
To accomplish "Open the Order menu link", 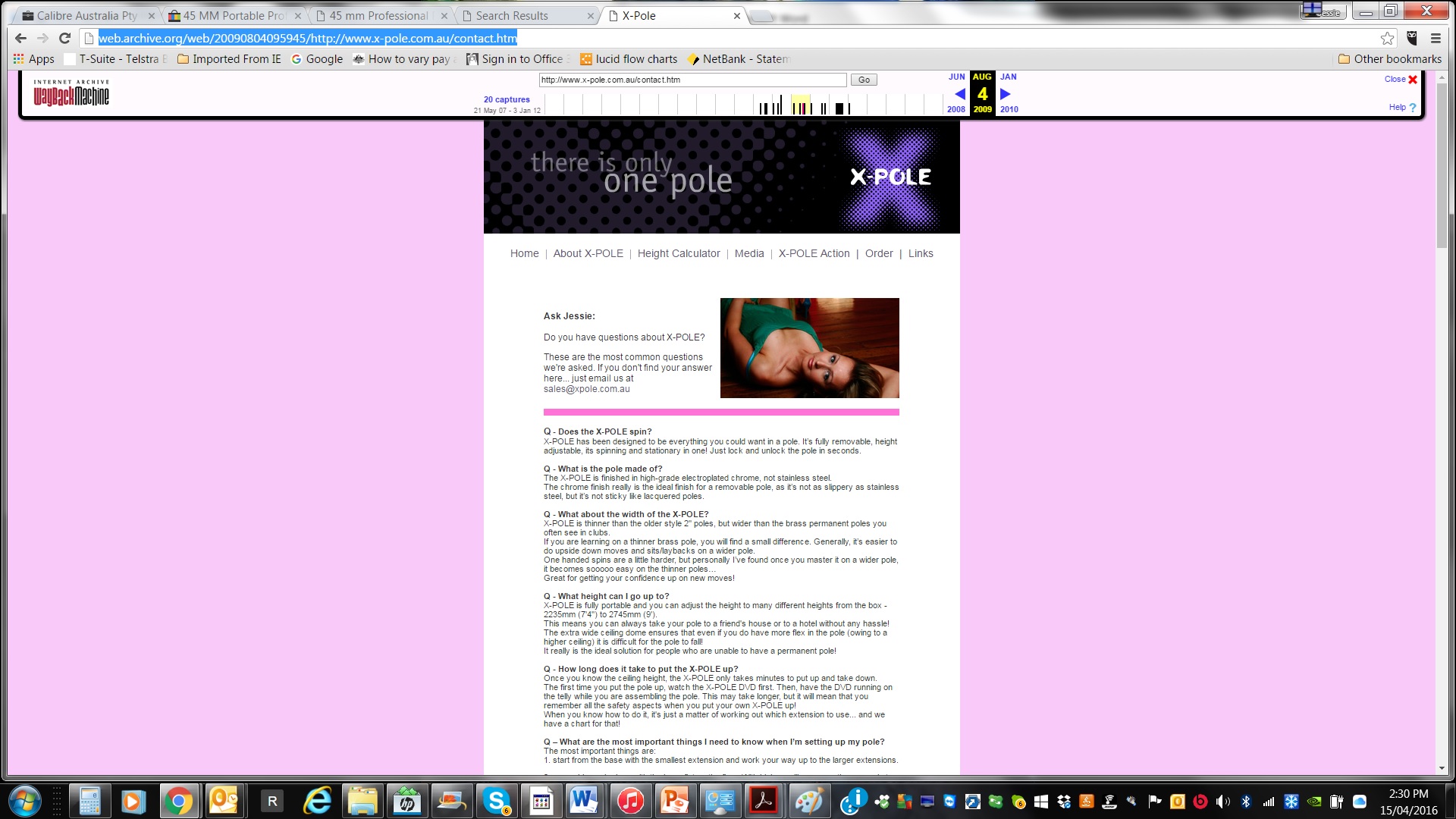I will 879,253.
